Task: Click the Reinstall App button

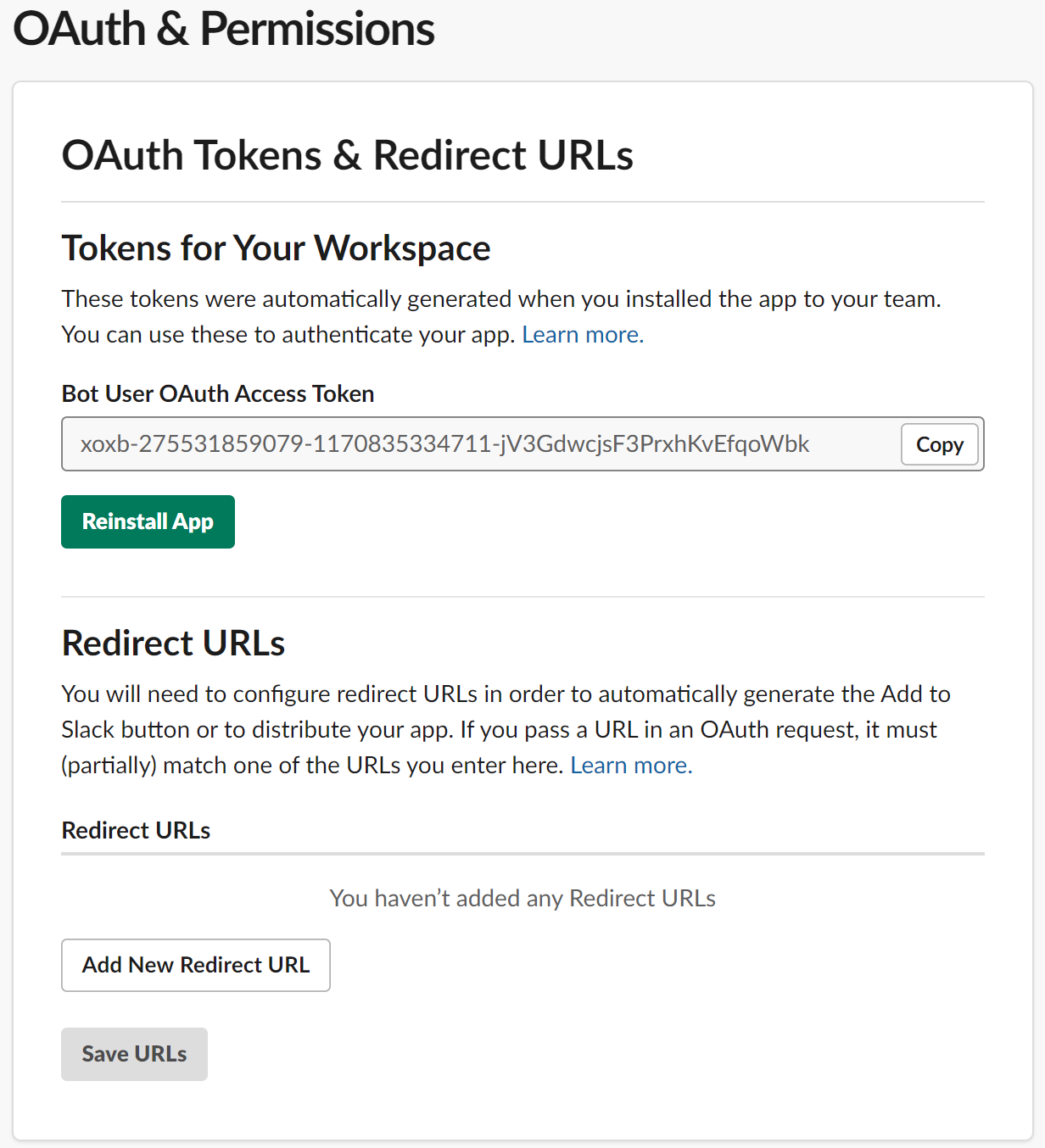Action: click(148, 521)
